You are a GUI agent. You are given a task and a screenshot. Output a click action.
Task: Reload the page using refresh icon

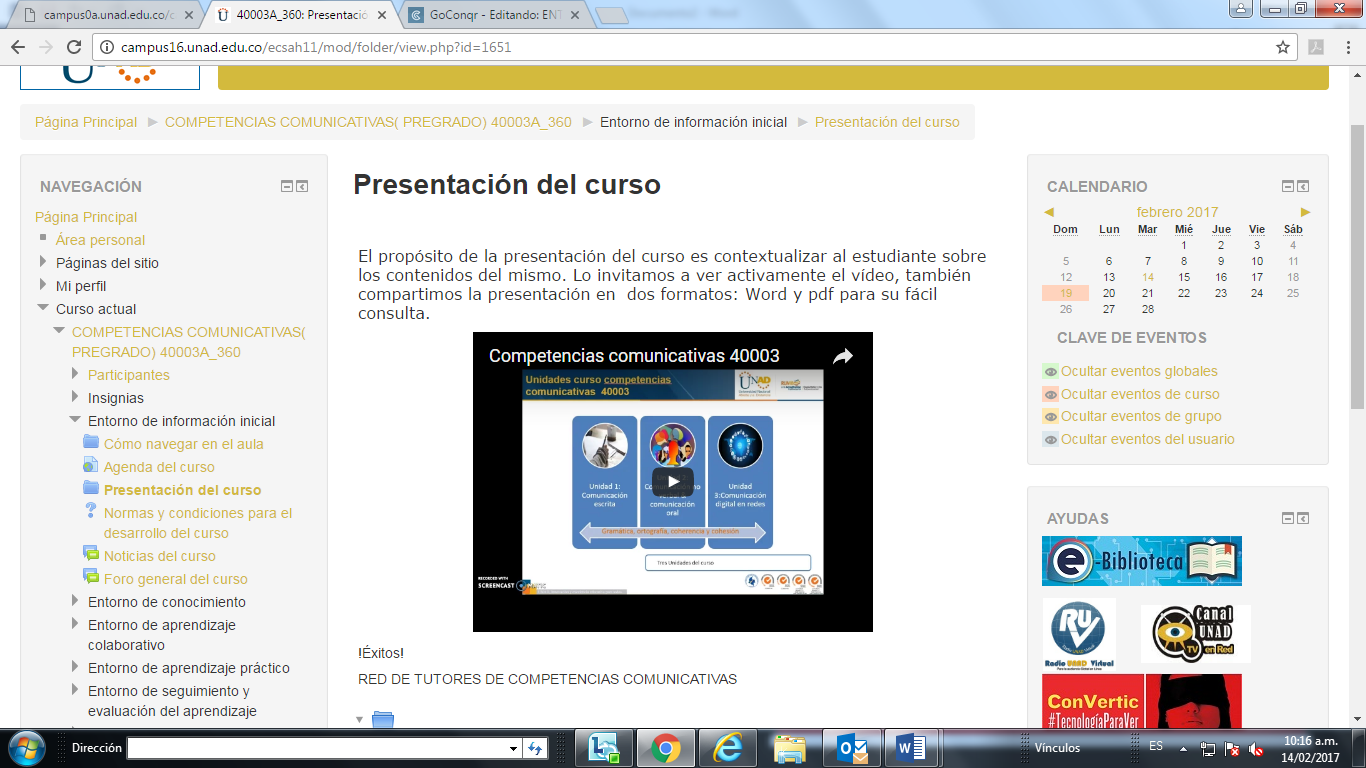click(74, 47)
